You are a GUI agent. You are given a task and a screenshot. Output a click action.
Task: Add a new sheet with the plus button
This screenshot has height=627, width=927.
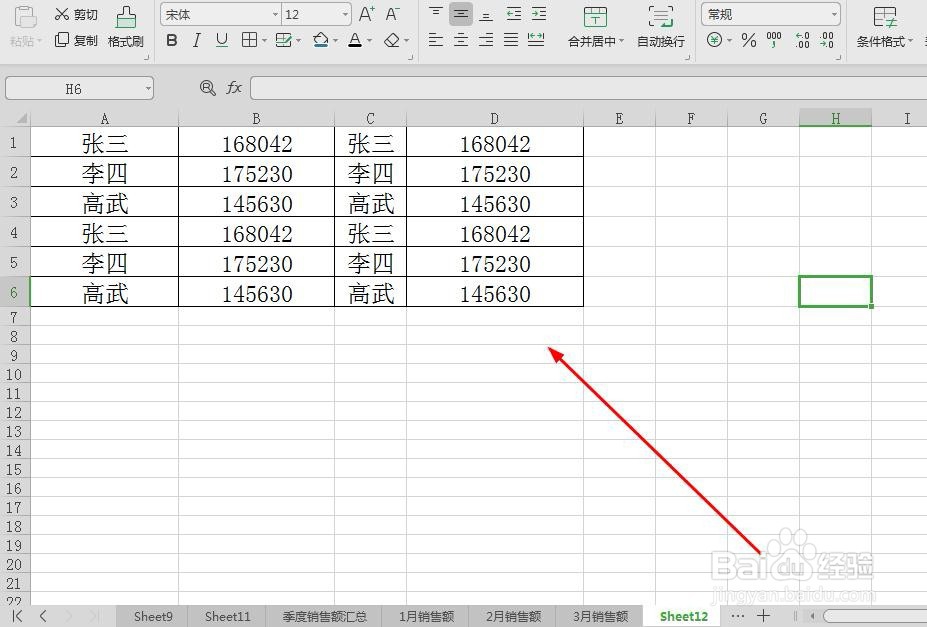point(763,616)
